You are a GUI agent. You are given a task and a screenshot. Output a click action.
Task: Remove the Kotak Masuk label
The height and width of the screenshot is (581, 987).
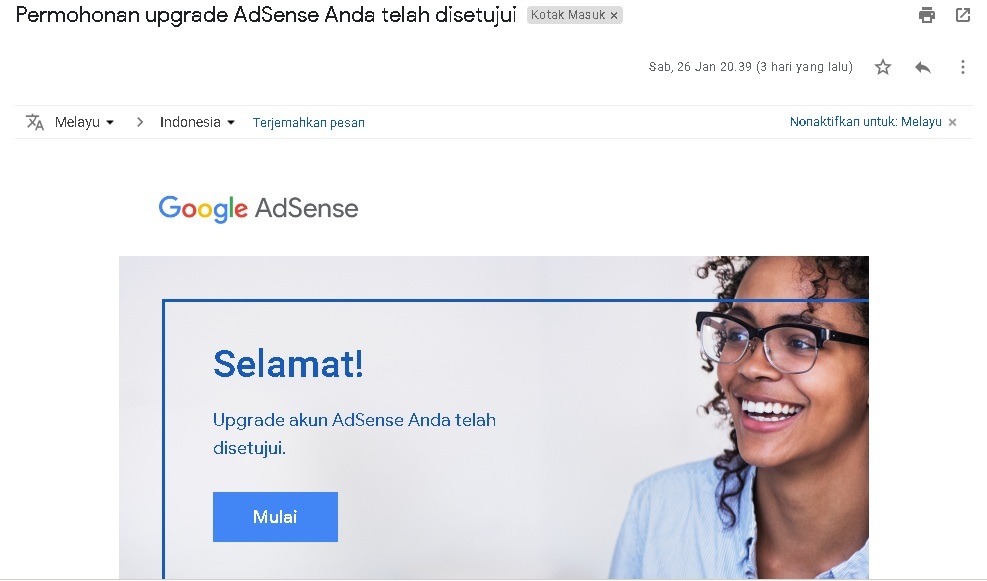(614, 15)
